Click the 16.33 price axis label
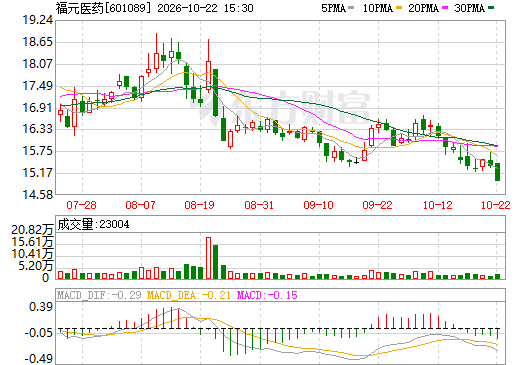The image size is (520, 365). coord(38,129)
